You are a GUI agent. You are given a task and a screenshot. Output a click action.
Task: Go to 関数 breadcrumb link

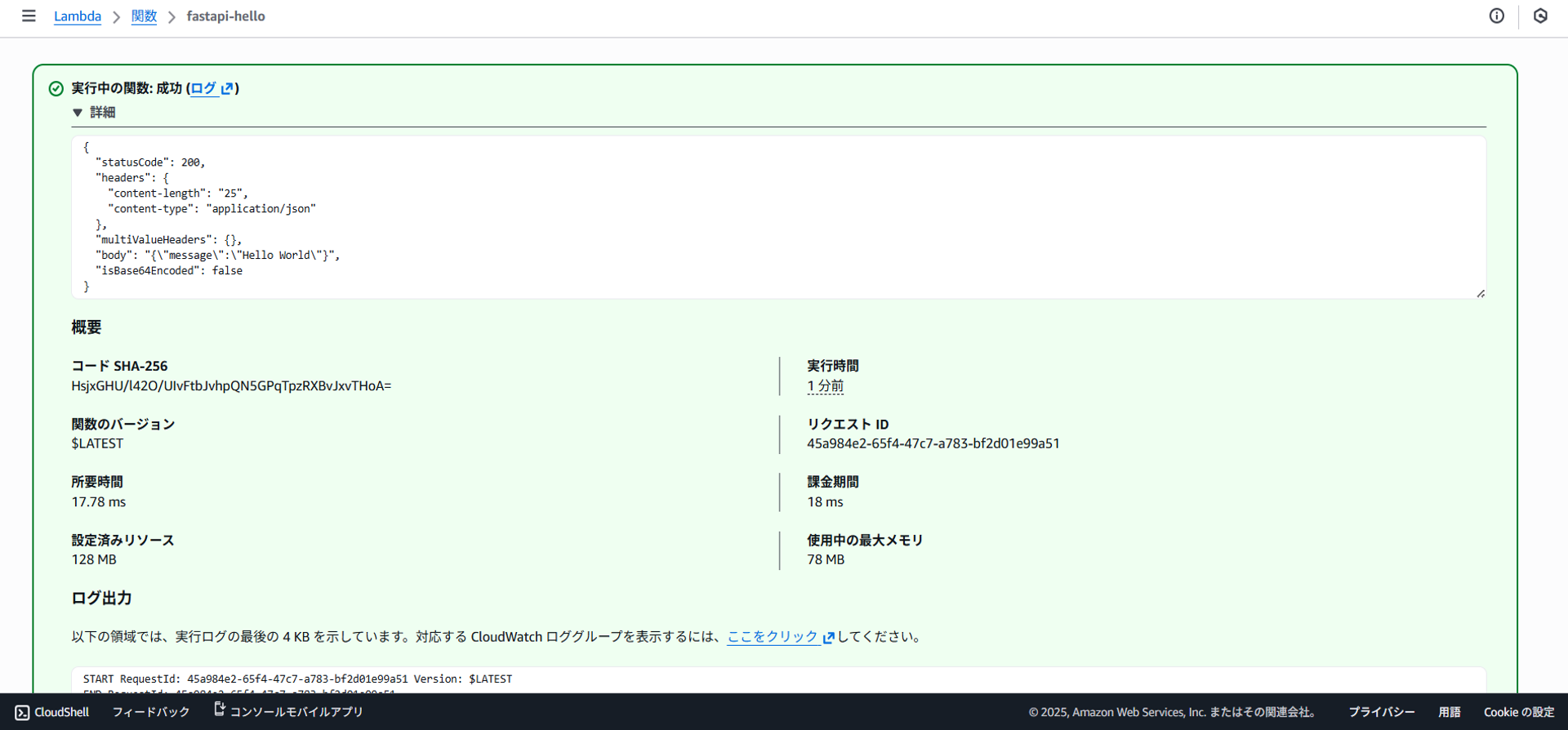pos(144,16)
